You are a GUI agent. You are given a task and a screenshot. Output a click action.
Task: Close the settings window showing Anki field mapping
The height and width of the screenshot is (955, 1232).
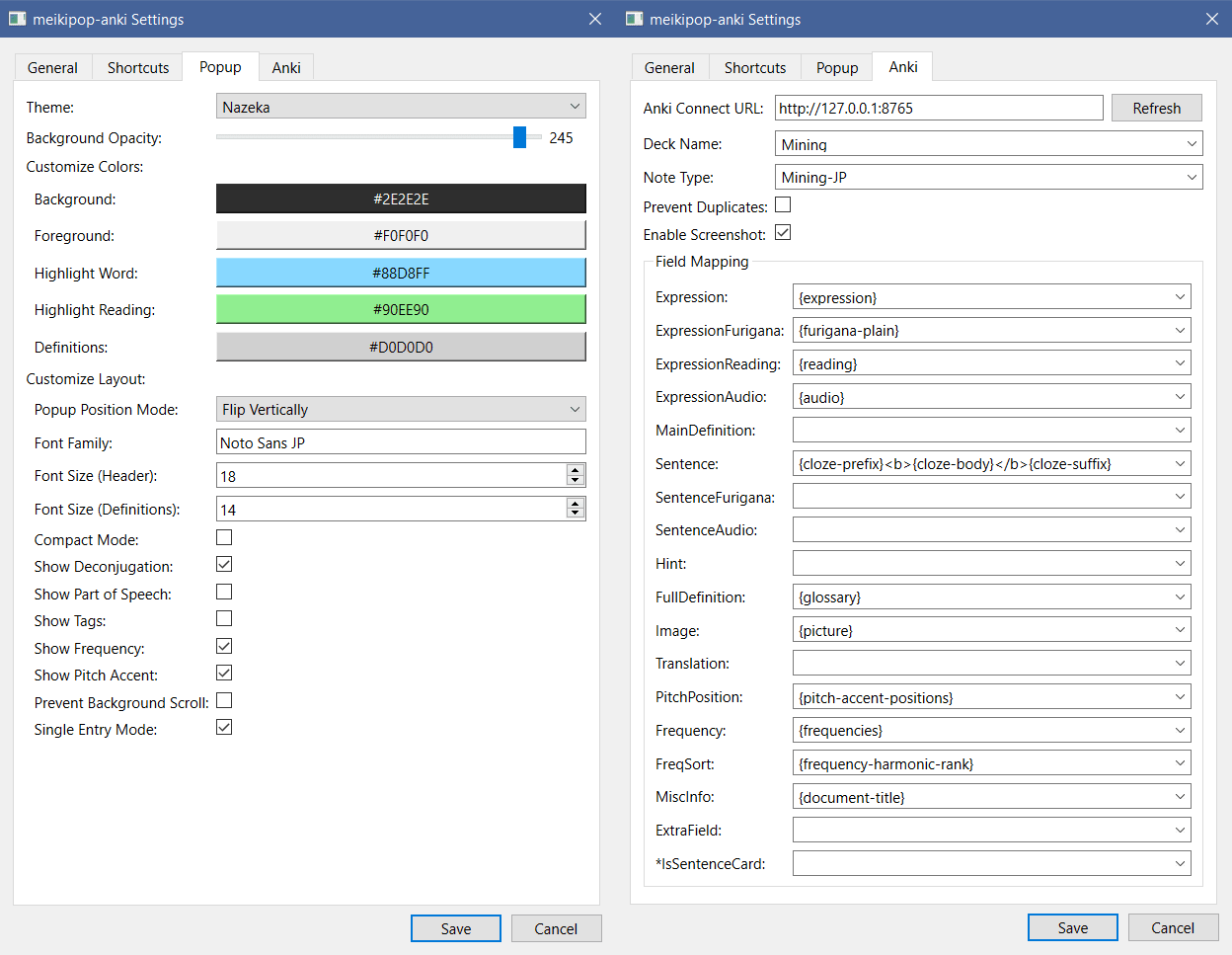(x=1212, y=19)
